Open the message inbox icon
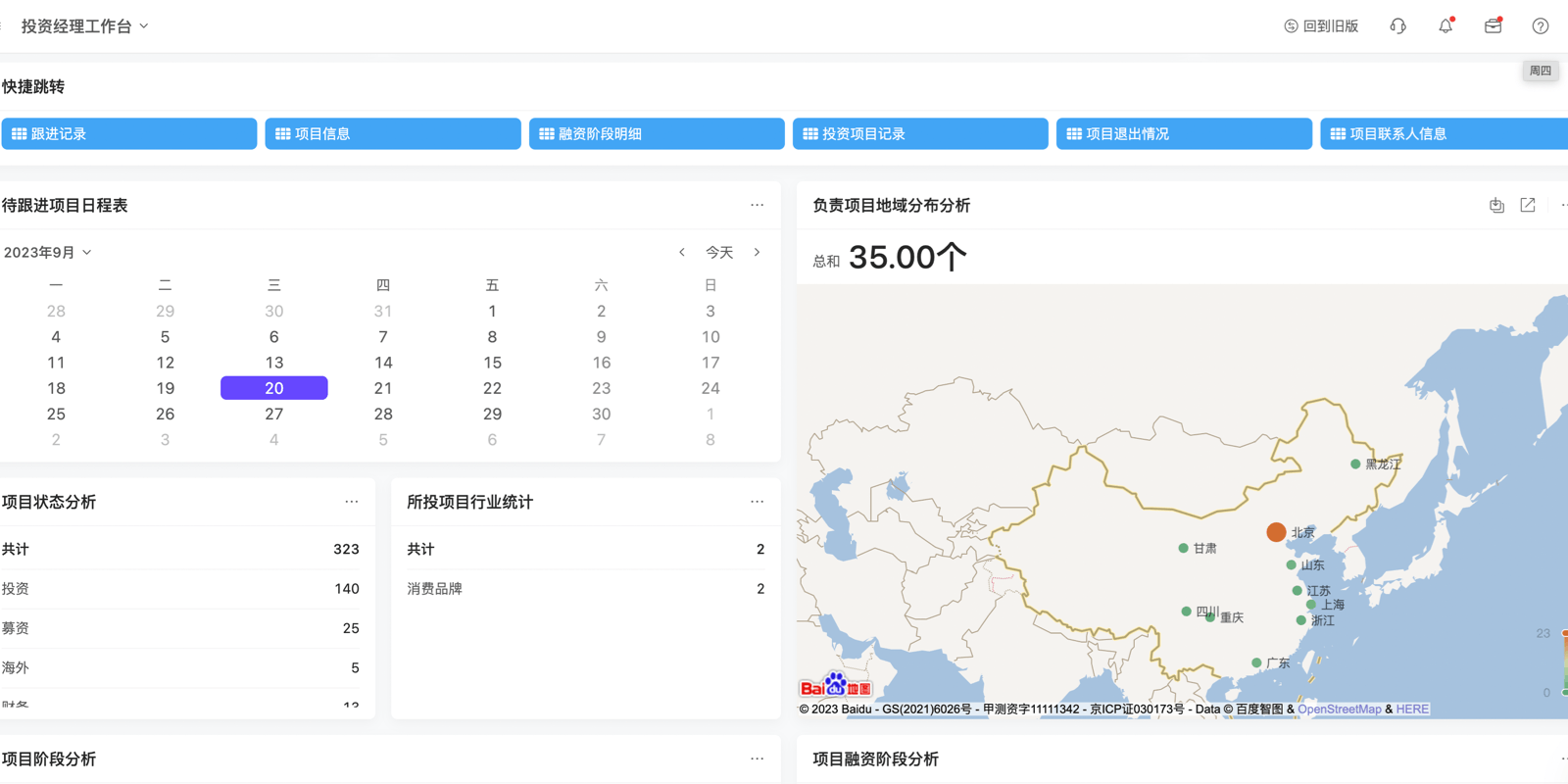 pos(1493,26)
